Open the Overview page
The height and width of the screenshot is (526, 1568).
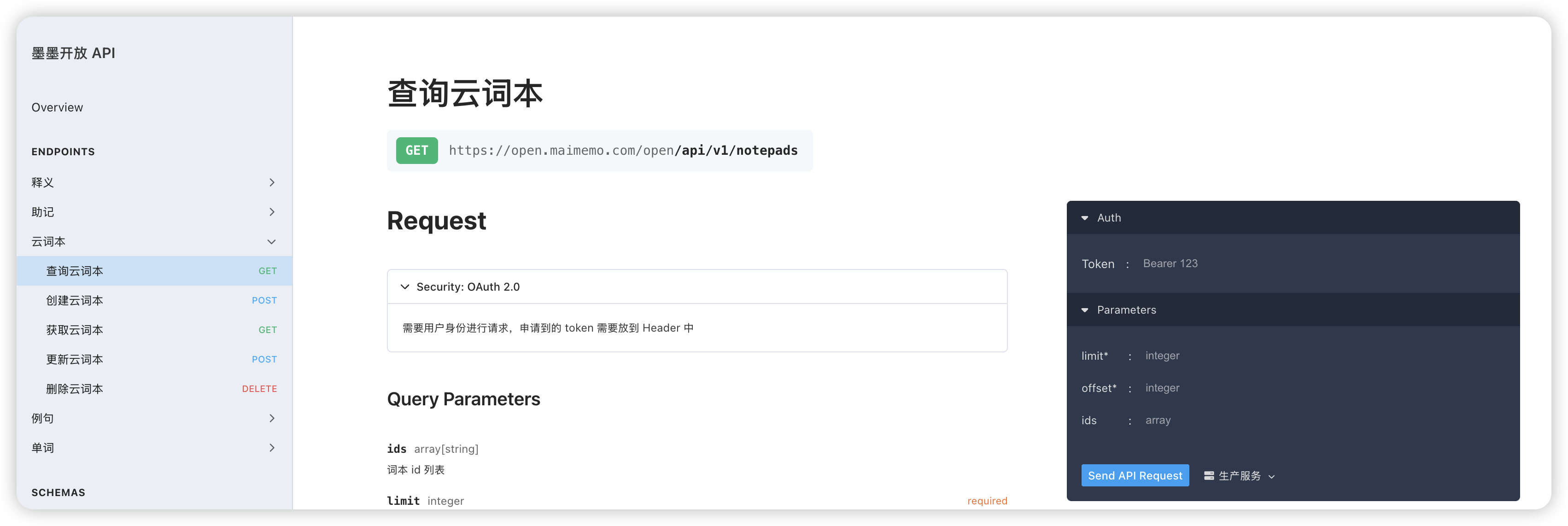click(x=57, y=108)
